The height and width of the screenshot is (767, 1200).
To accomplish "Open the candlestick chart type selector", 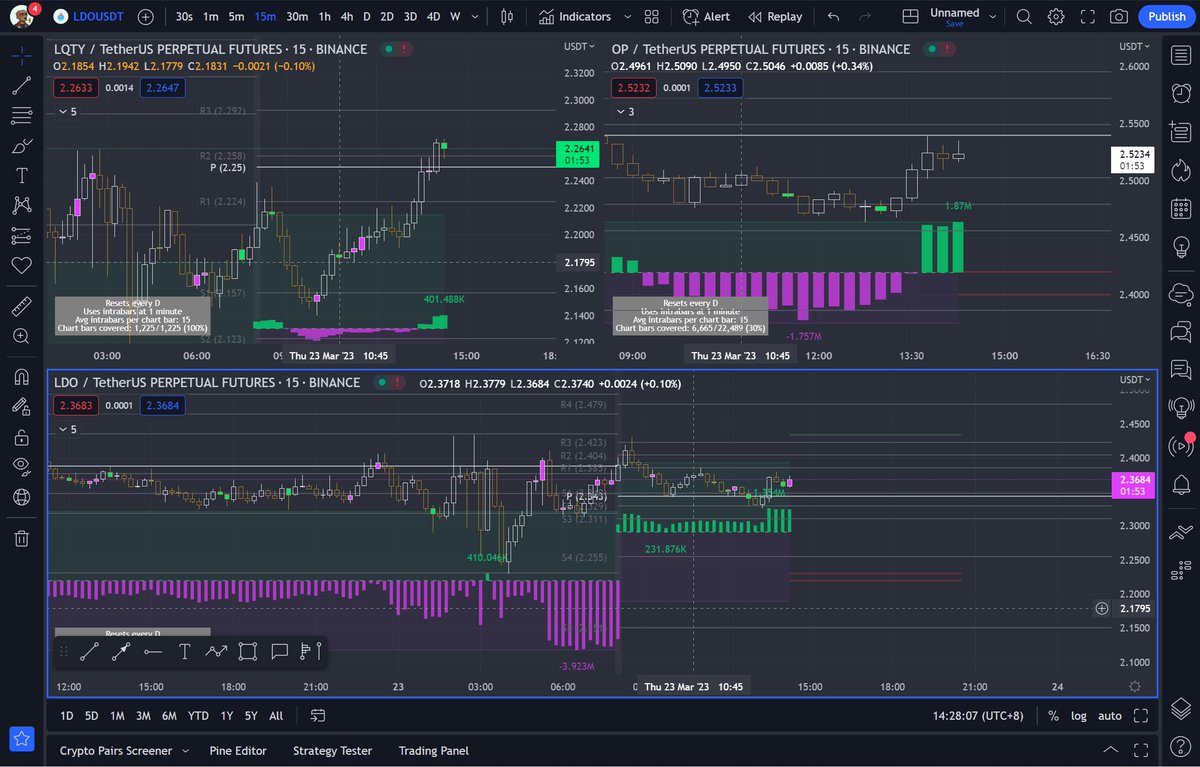I will pyautogui.click(x=506, y=16).
